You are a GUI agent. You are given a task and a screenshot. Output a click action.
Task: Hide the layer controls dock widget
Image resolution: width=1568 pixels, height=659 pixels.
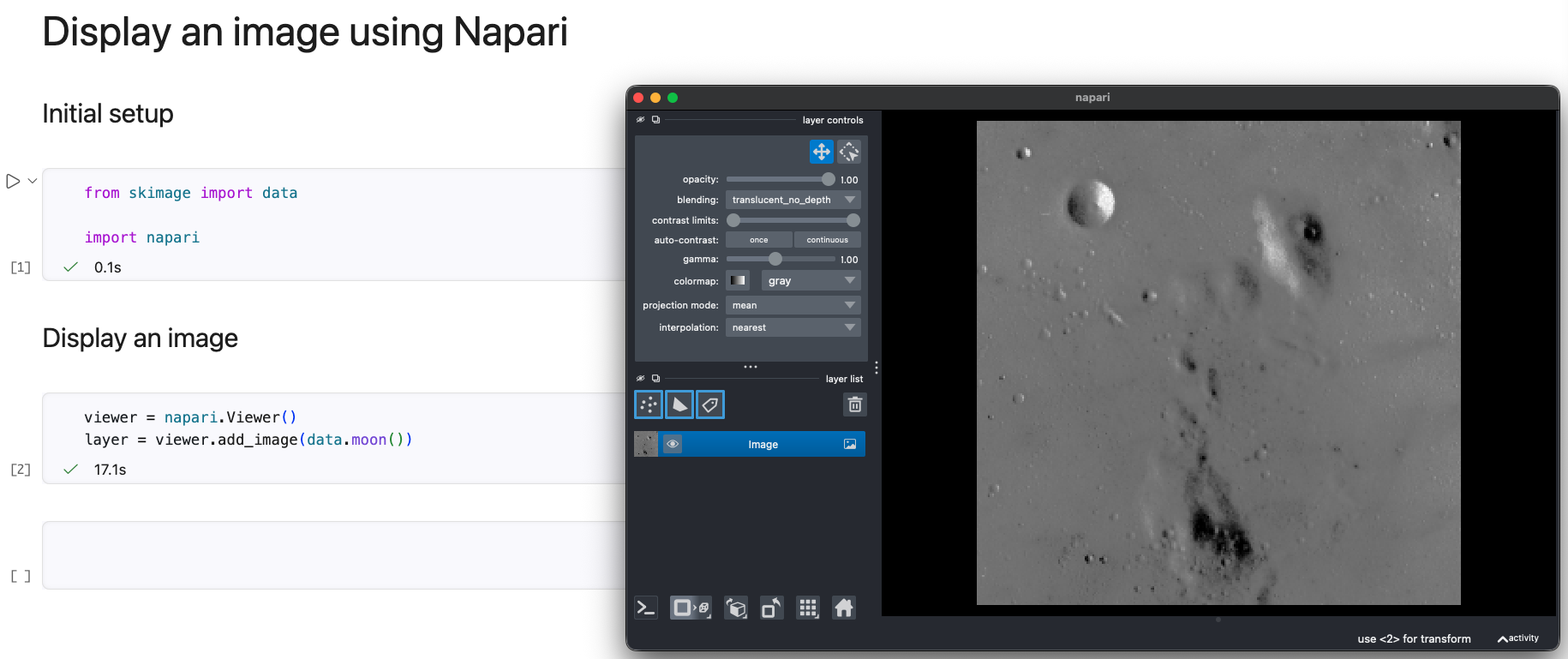click(640, 119)
